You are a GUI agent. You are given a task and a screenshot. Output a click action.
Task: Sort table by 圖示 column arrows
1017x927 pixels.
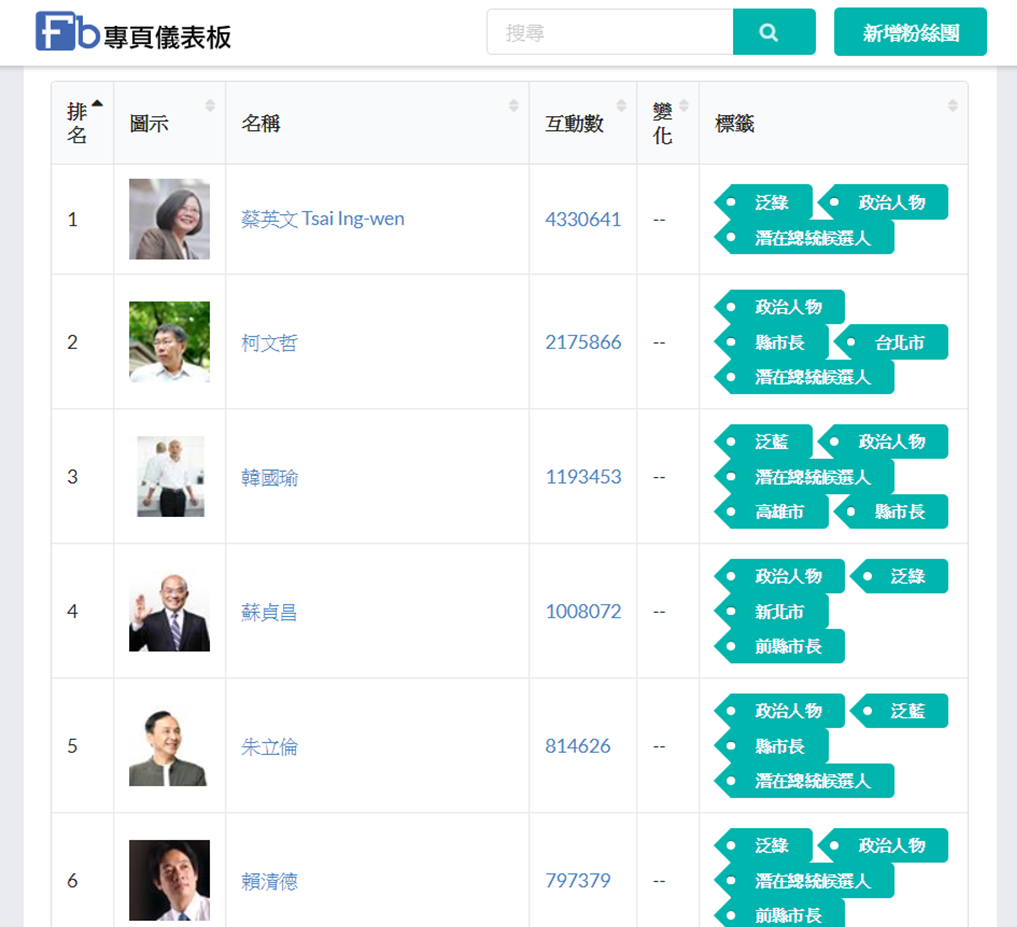pos(210,106)
